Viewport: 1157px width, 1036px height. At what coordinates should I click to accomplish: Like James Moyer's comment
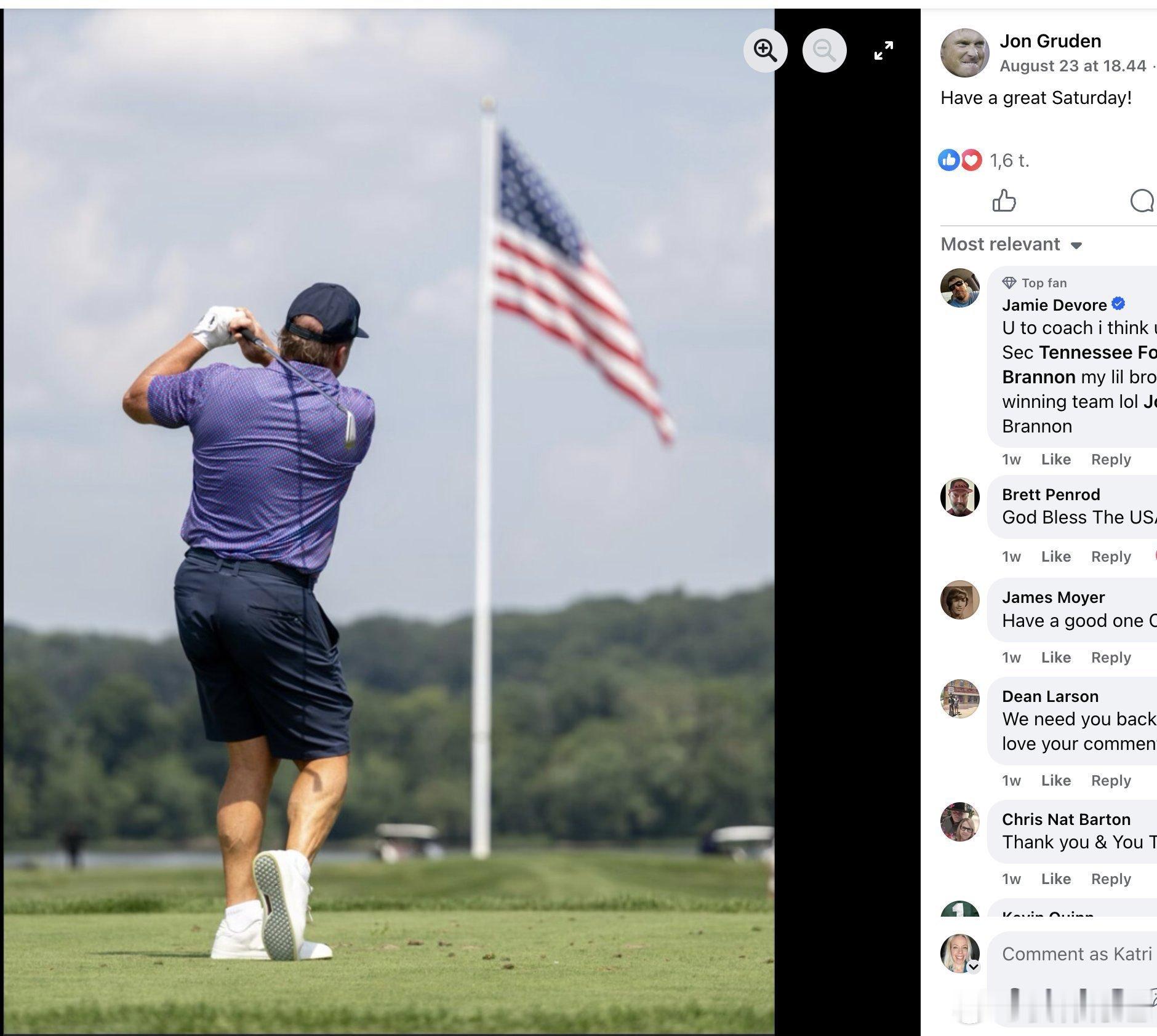tap(1055, 658)
